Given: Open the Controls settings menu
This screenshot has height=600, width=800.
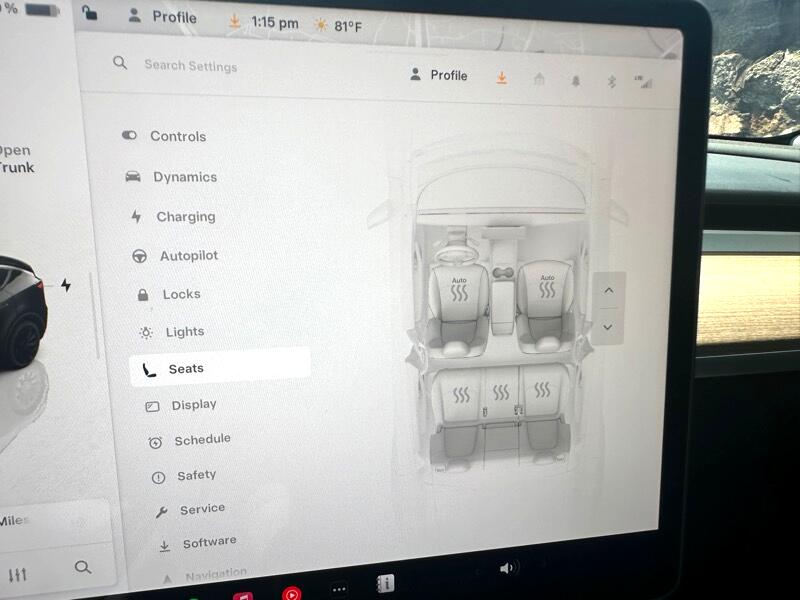Looking at the screenshot, I should (x=177, y=136).
